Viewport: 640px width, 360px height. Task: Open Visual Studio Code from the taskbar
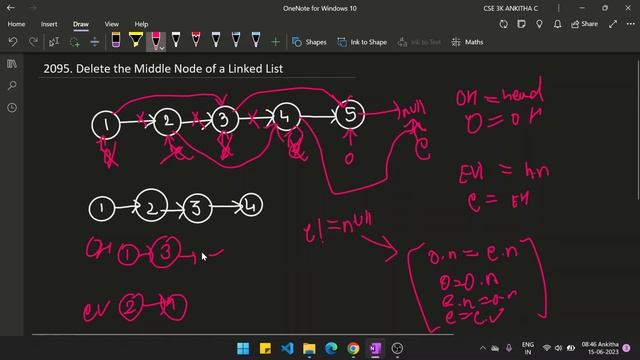pyautogui.click(x=287, y=348)
